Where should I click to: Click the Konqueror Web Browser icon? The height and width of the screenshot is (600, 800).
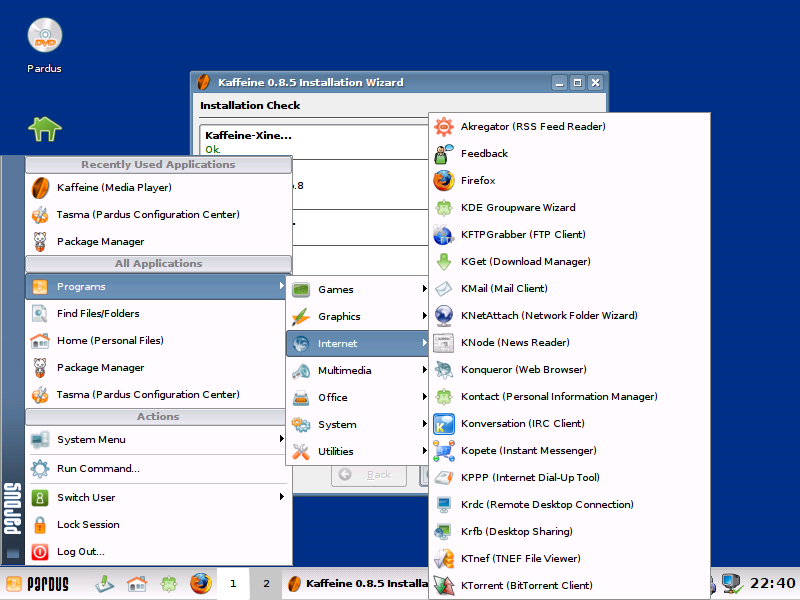(x=444, y=370)
